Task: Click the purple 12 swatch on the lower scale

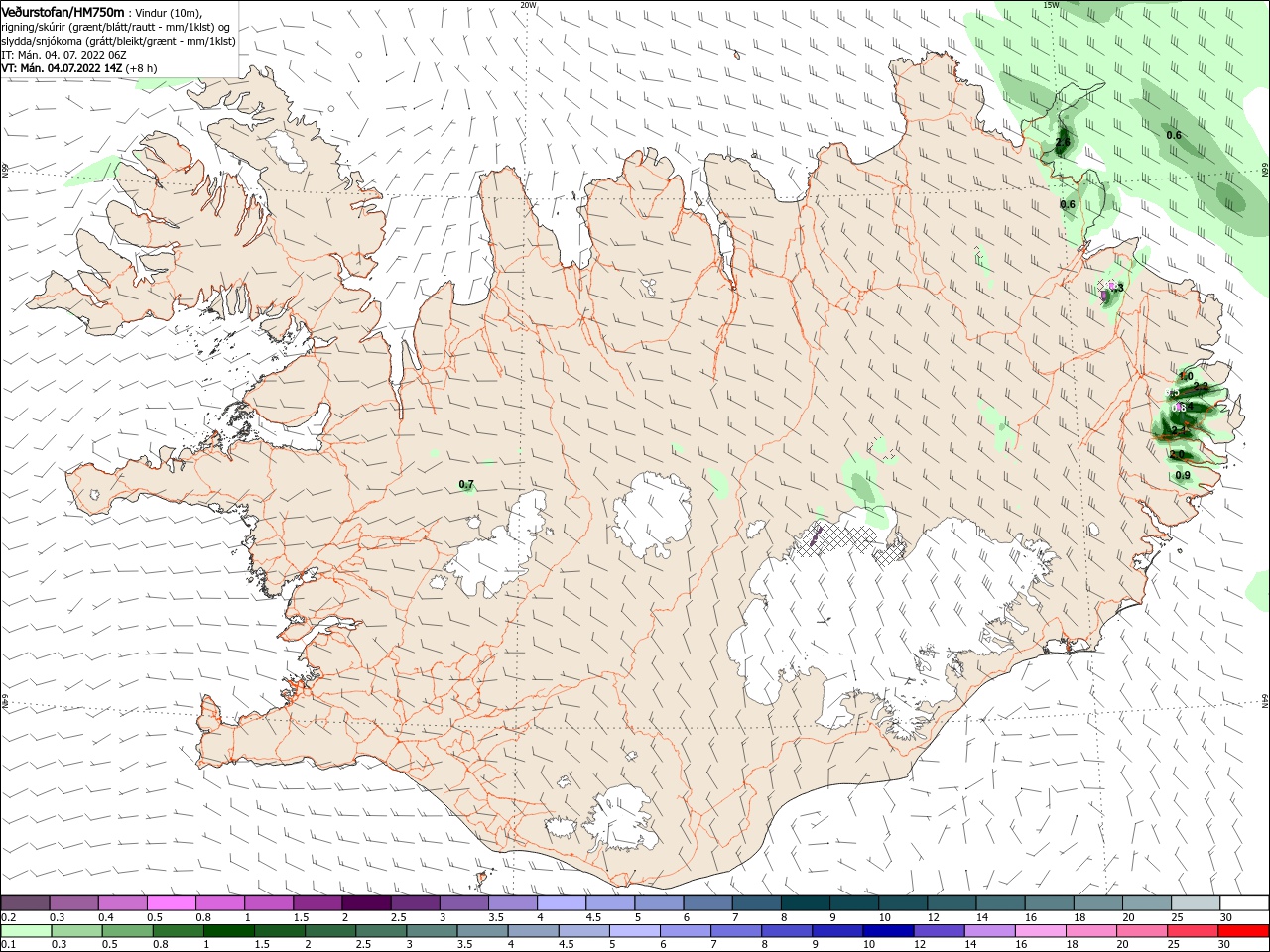Action: pyautogui.click(x=938, y=931)
